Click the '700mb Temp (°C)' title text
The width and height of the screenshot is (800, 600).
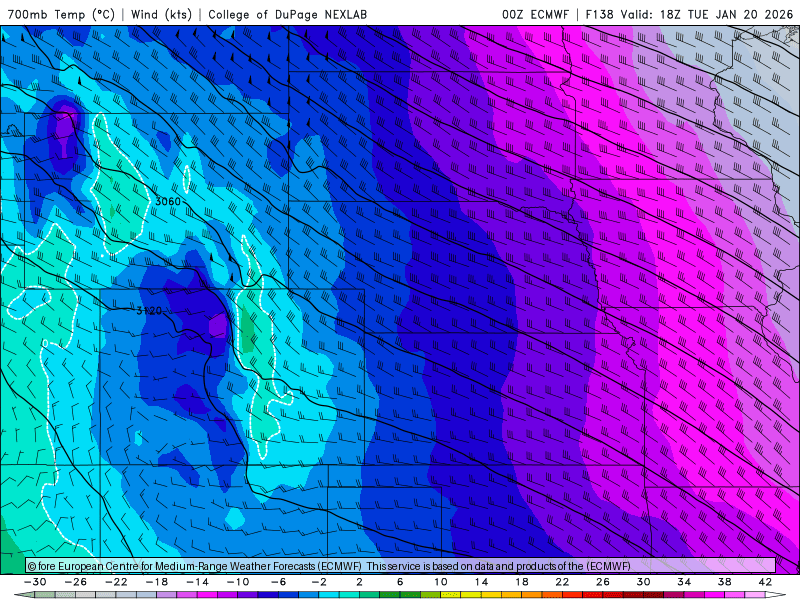tap(61, 14)
